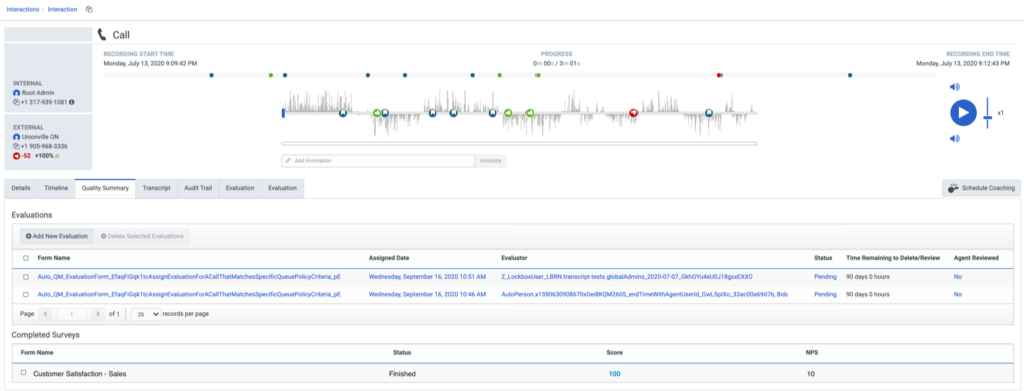Click the phone icon next to Call
Image resolution: width=1024 pixels, height=391 pixels.
(x=102, y=35)
